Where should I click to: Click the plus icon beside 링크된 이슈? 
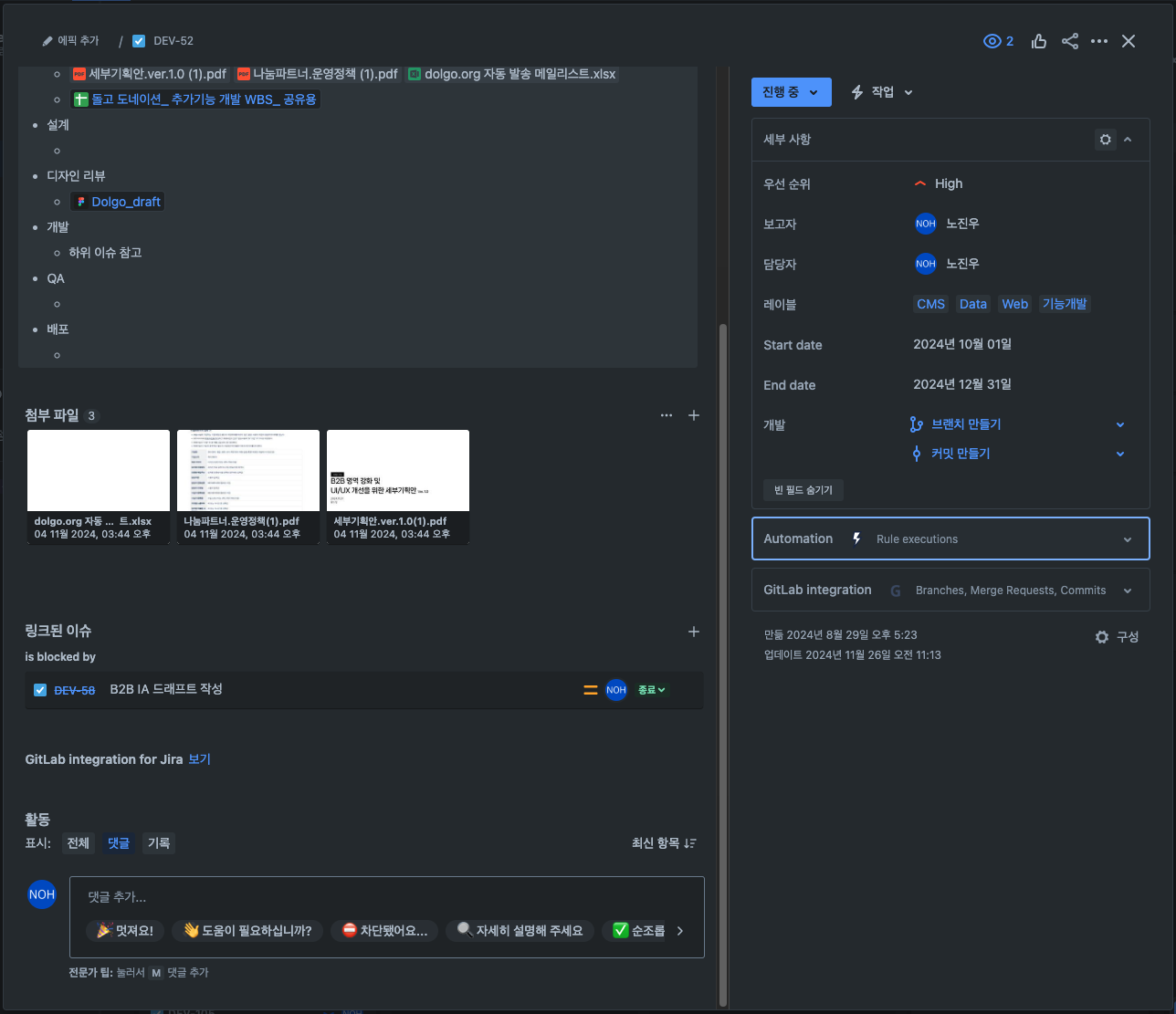(x=694, y=632)
